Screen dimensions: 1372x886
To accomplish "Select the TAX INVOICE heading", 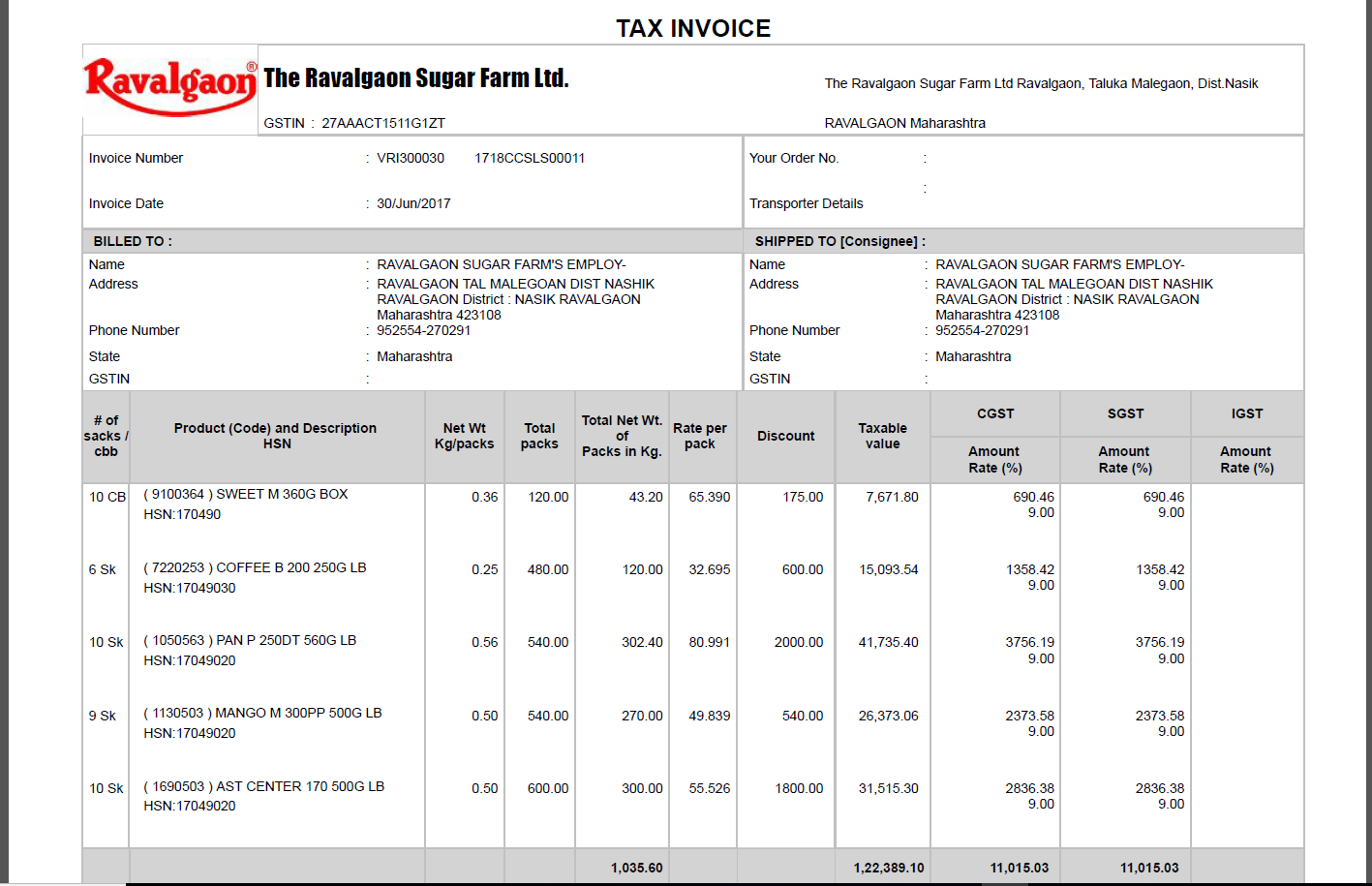I will tap(693, 28).
